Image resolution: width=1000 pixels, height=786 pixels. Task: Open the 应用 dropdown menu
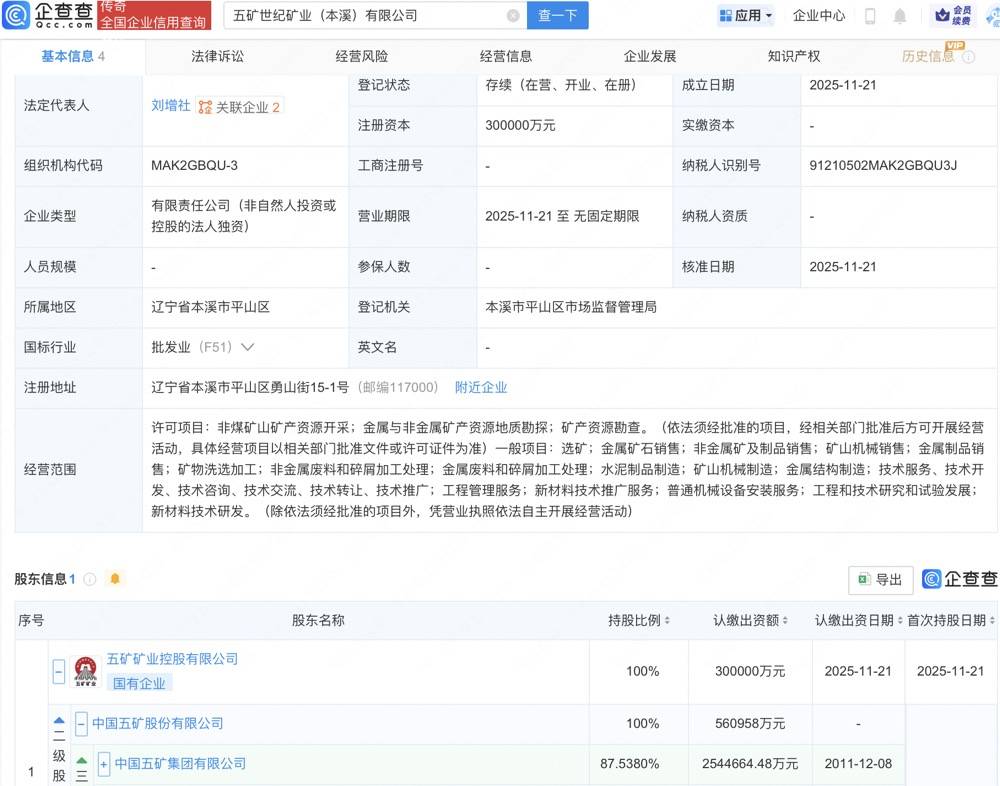(x=746, y=16)
